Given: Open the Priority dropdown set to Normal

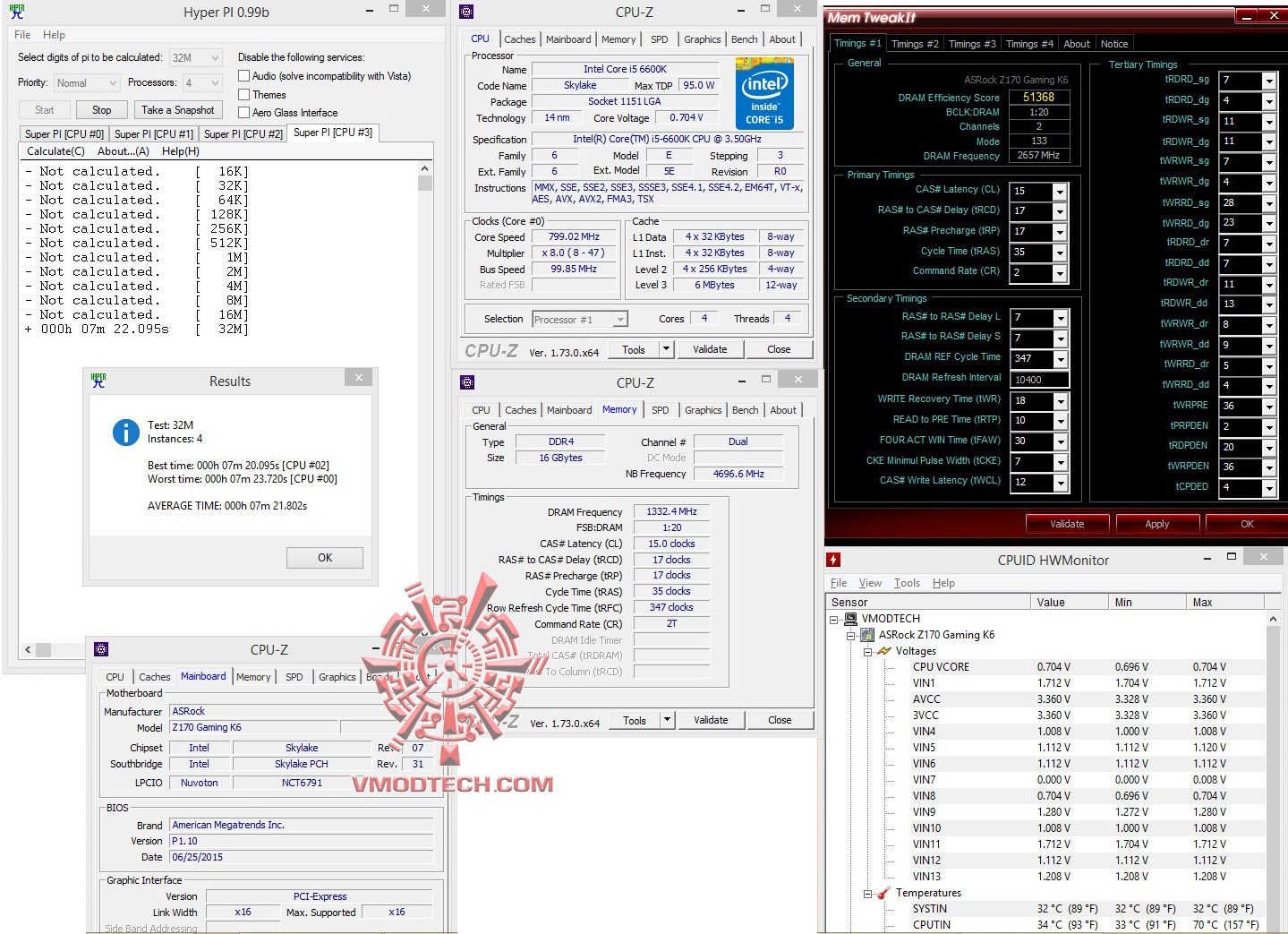Looking at the screenshot, I should point(86,83).
